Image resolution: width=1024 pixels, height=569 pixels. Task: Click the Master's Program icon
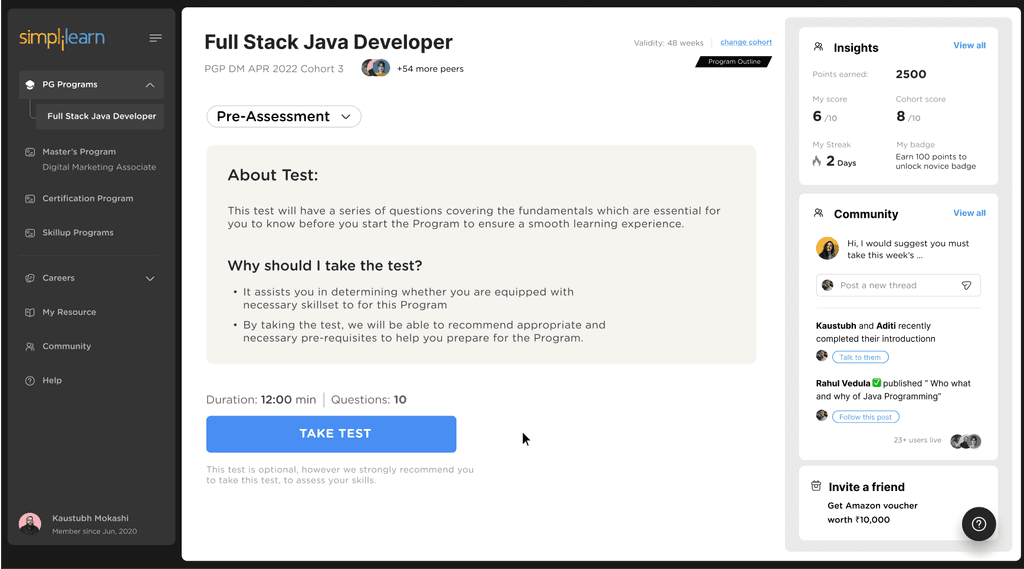coord(29,152)
